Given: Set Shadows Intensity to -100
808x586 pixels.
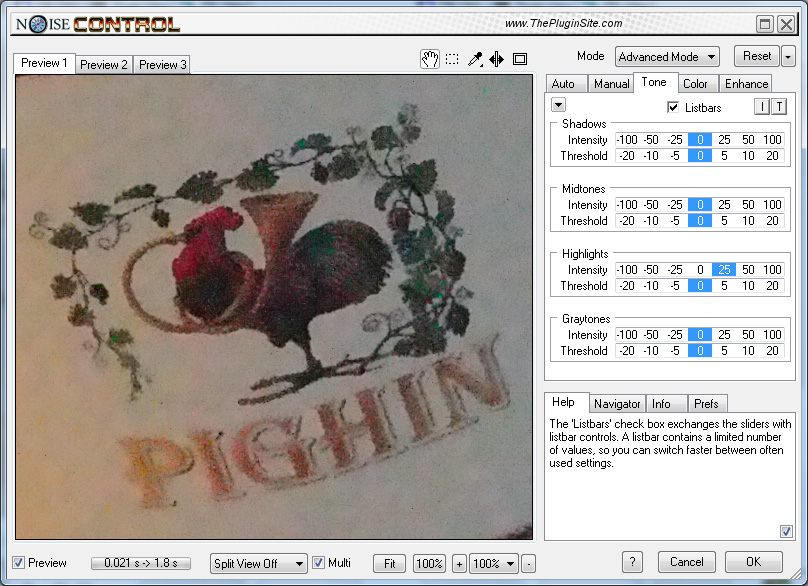Looking at the screenshot, I should [627, 140].
